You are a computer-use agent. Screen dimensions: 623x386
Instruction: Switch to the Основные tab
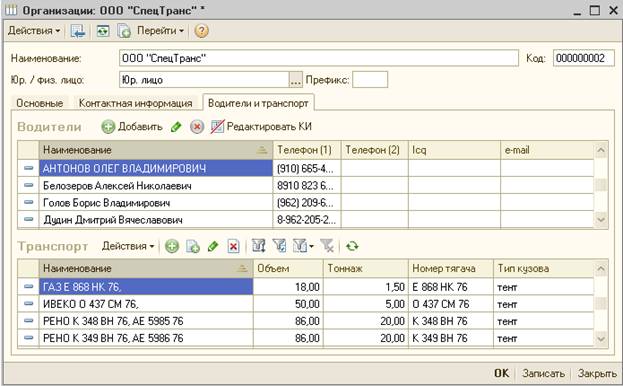[40, 103]
